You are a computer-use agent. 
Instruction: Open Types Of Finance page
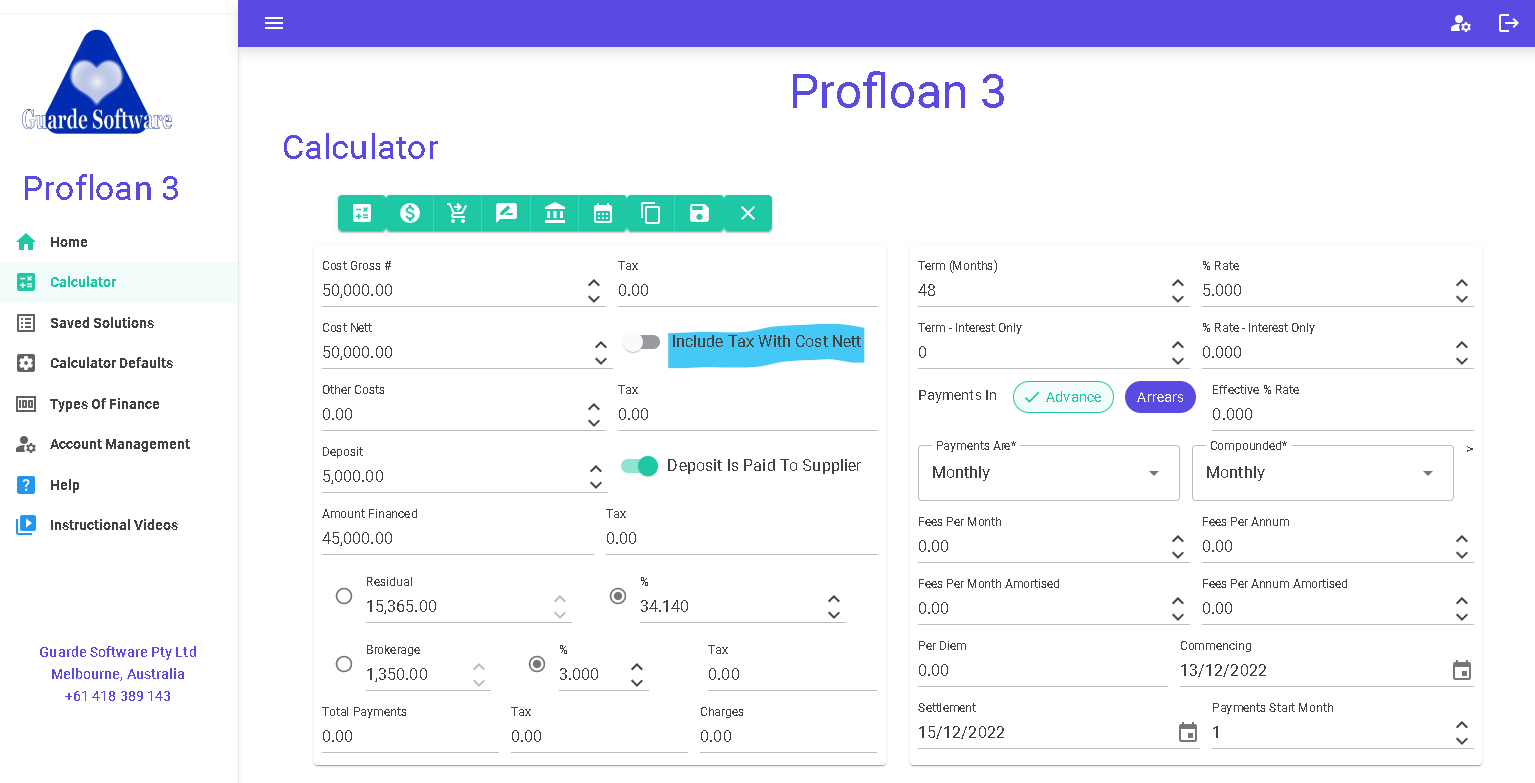coord(119,404)
